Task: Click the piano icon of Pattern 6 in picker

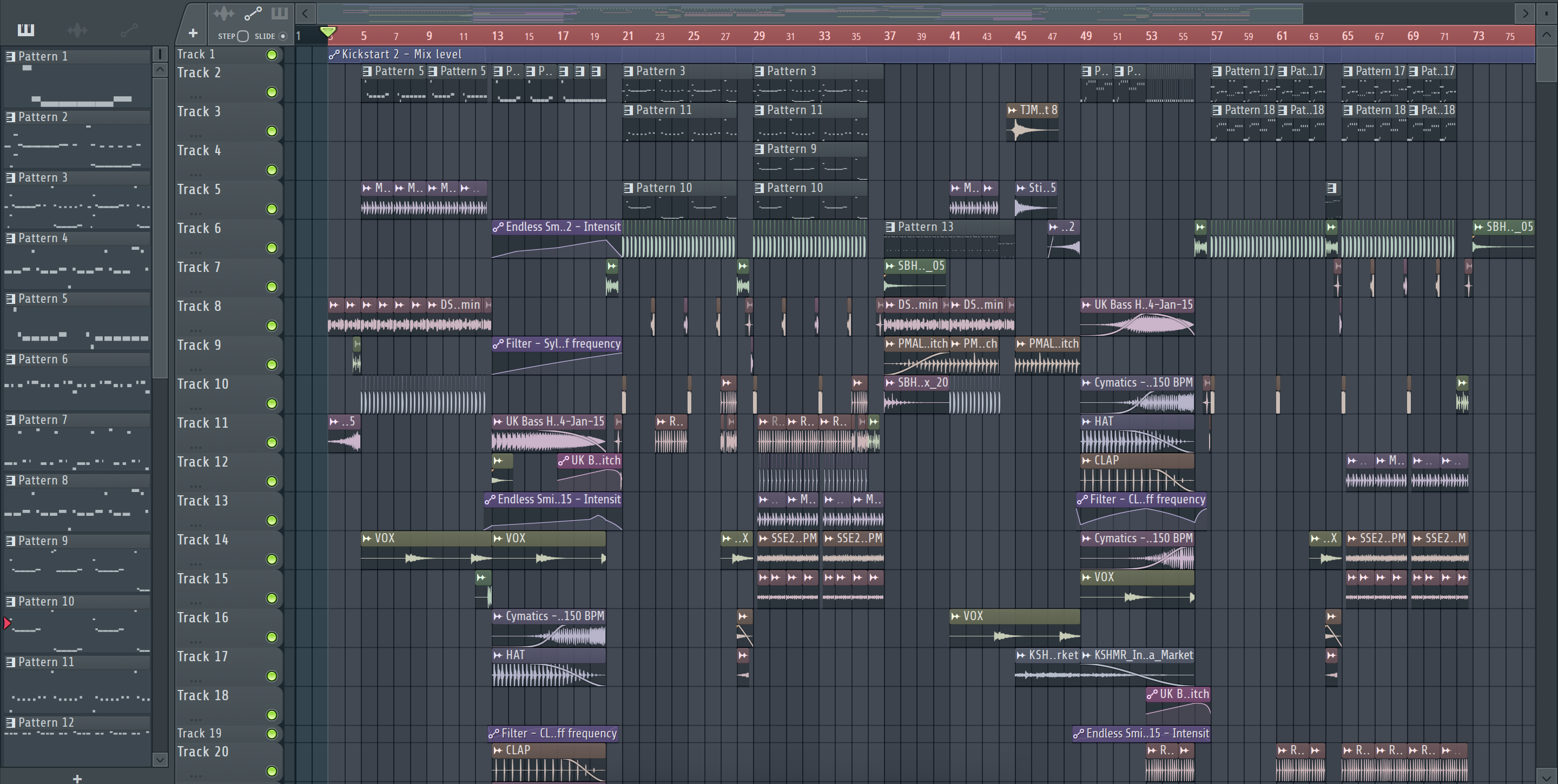Action: click(10, 359)
